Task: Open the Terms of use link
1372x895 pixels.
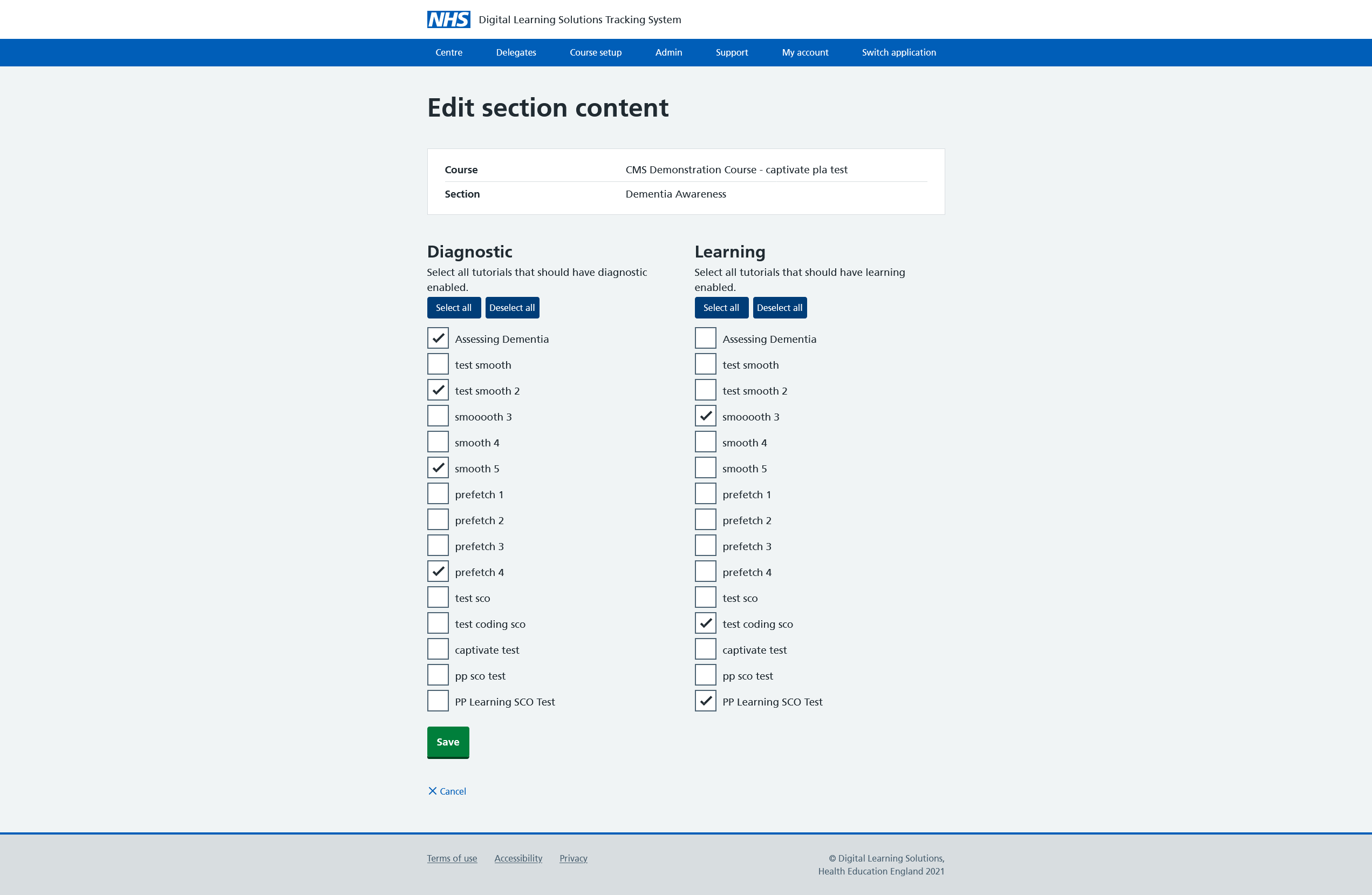Action: (x=452, y=858)
